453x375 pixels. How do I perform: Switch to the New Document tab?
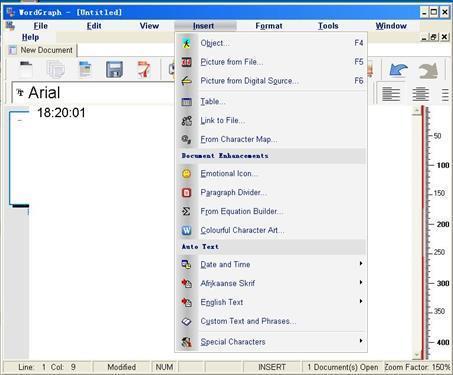click(x=42, y=50)
